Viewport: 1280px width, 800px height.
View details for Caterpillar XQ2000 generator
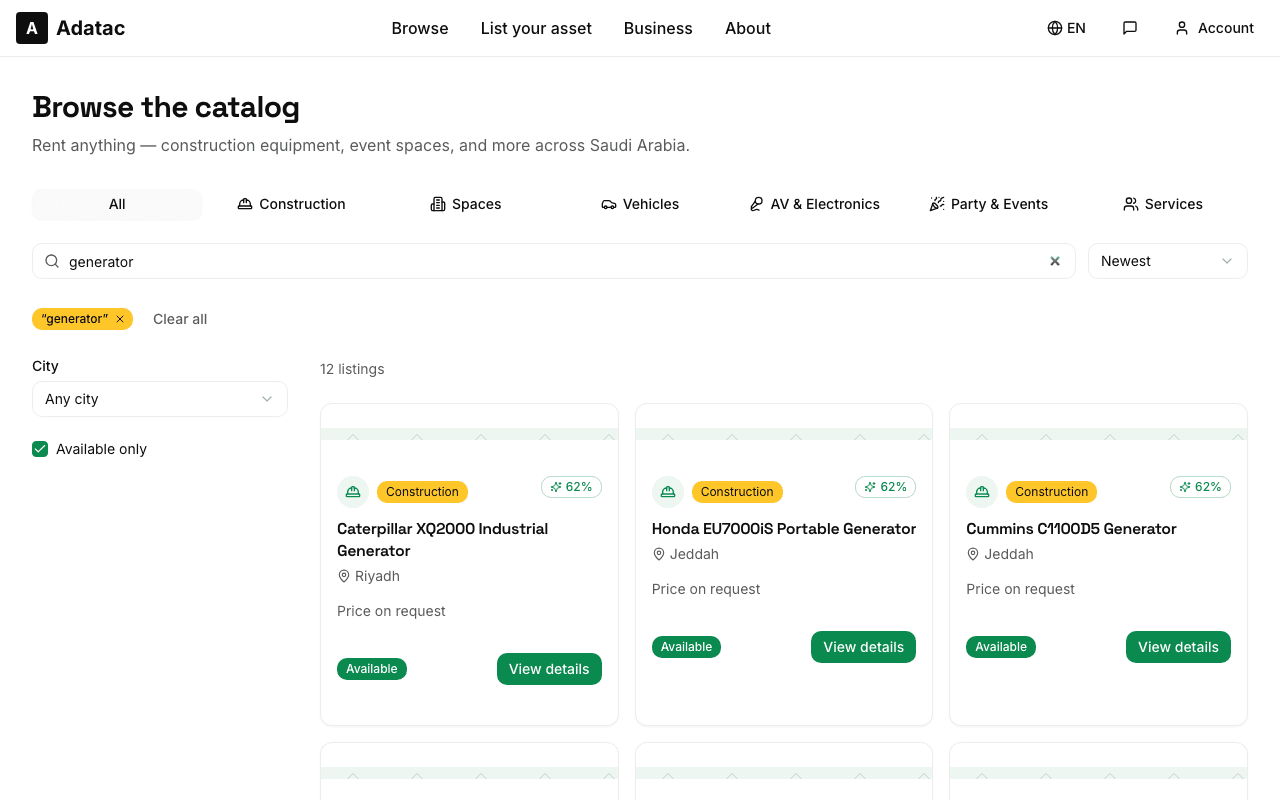549,669
